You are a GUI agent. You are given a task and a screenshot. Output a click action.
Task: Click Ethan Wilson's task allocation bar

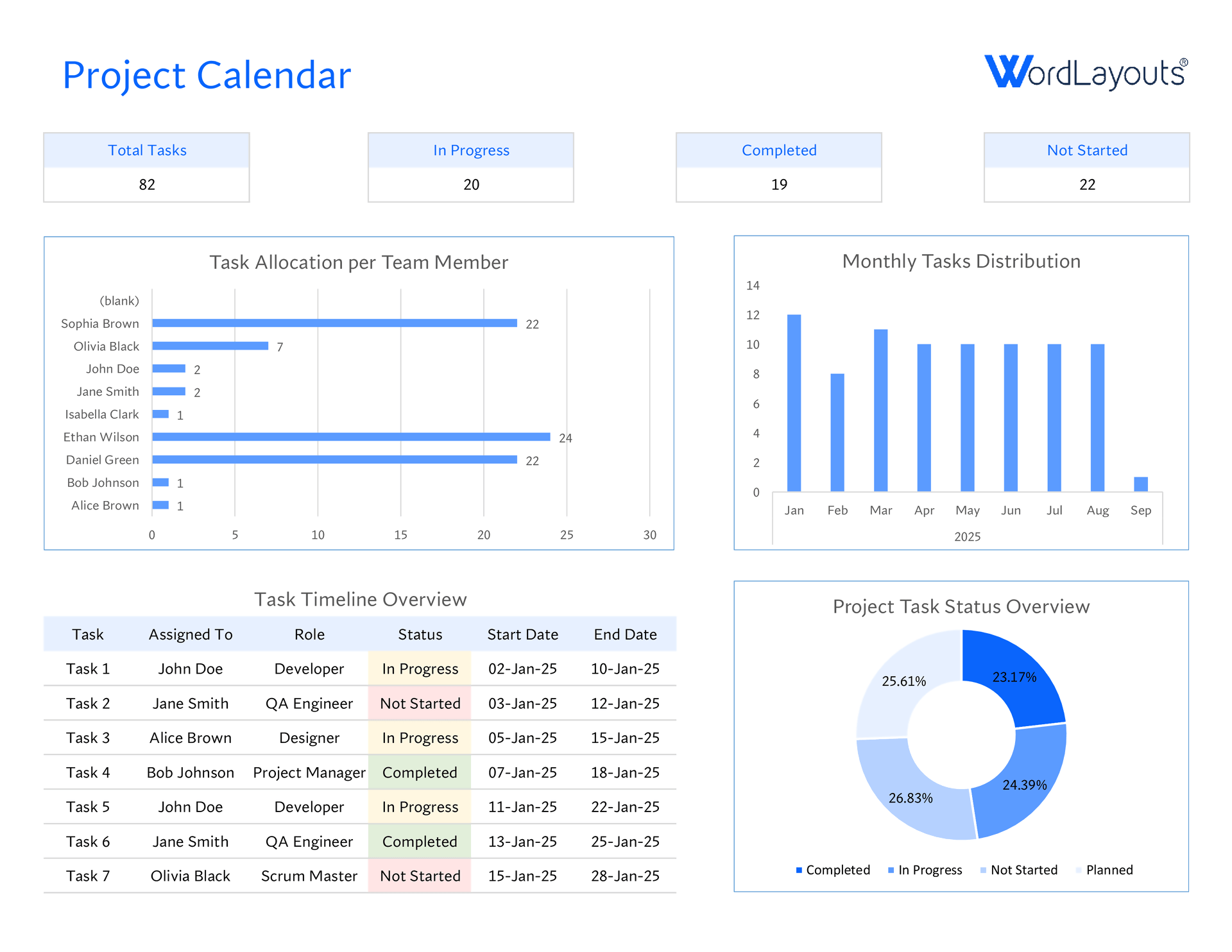[350, 437]
